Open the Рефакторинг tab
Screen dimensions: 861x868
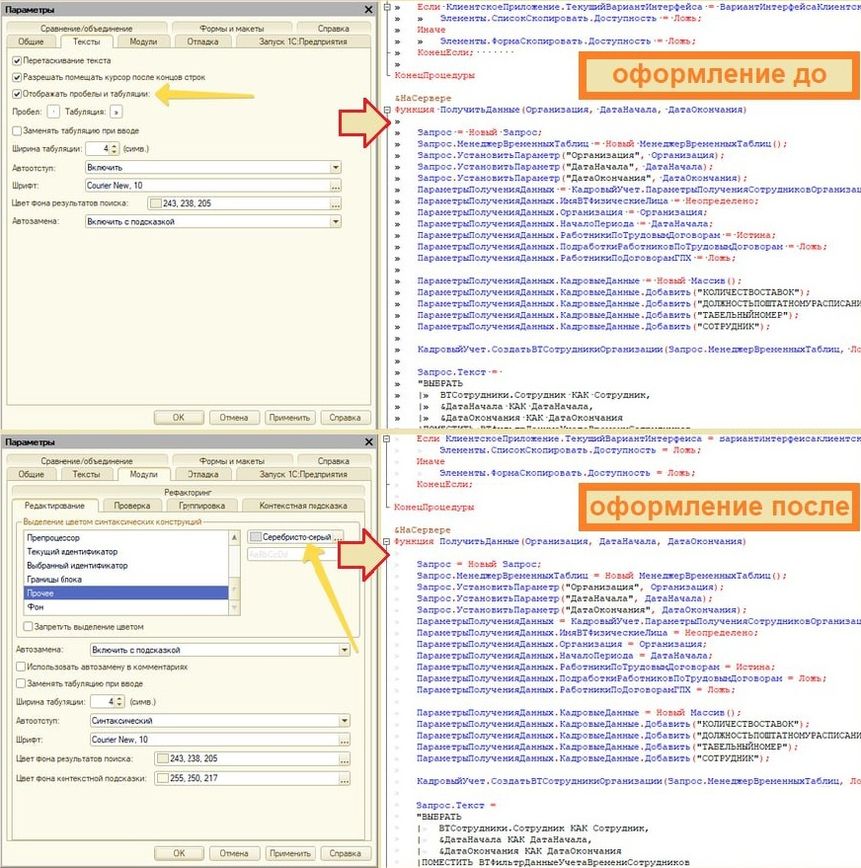[187, 492]
